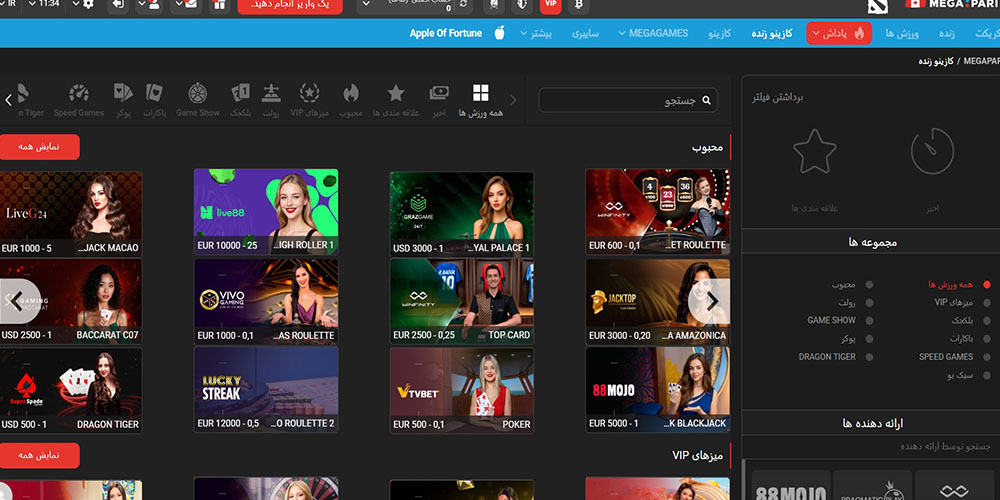
Task: Expand the 'بیشتر' more dropdown
Action: 536,33
